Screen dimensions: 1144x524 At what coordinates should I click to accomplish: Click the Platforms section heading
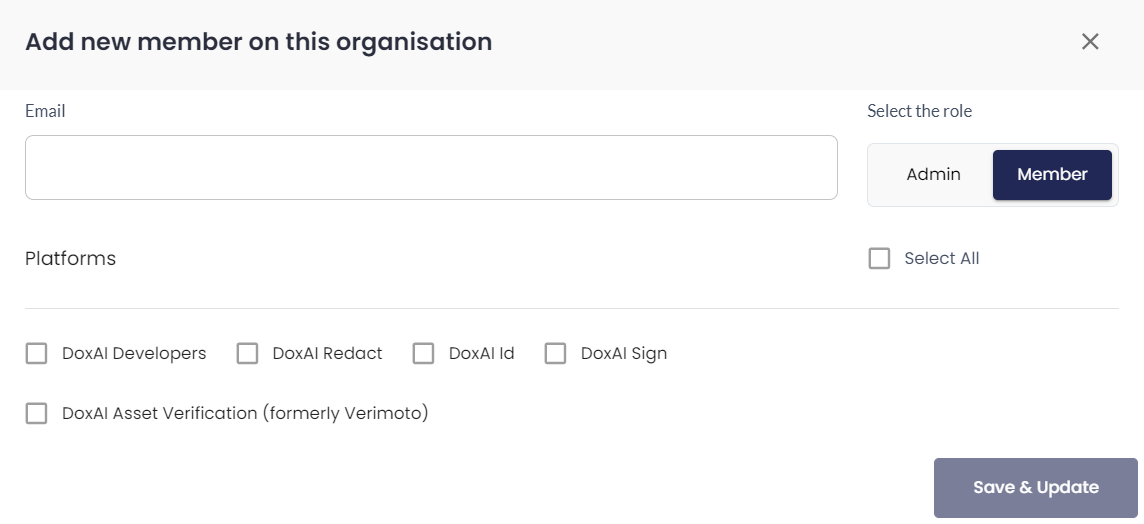[70, 259]
